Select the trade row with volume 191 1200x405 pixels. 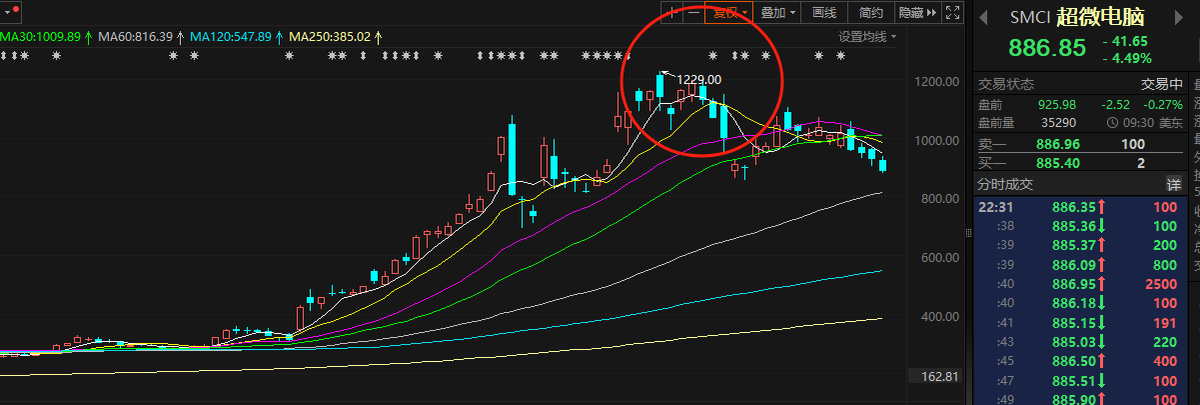tap(1079, 323)
